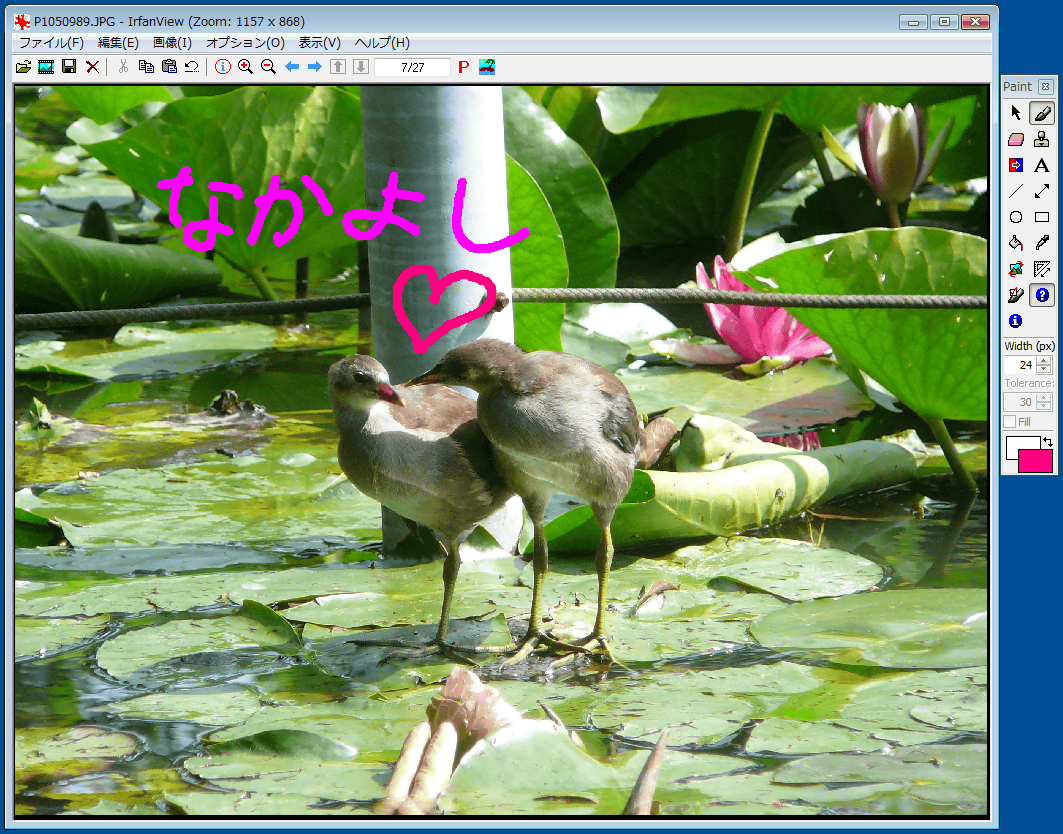The height and width of the screenshot is (834, 1063).
Task: Click the pink foreground color swatch
Action: tap(1036, 461)
